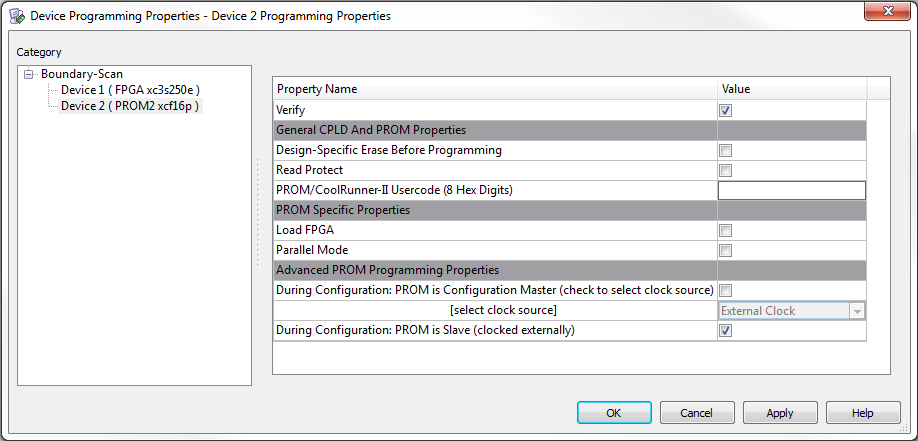Click the Value column header

(x=791, y=89)
